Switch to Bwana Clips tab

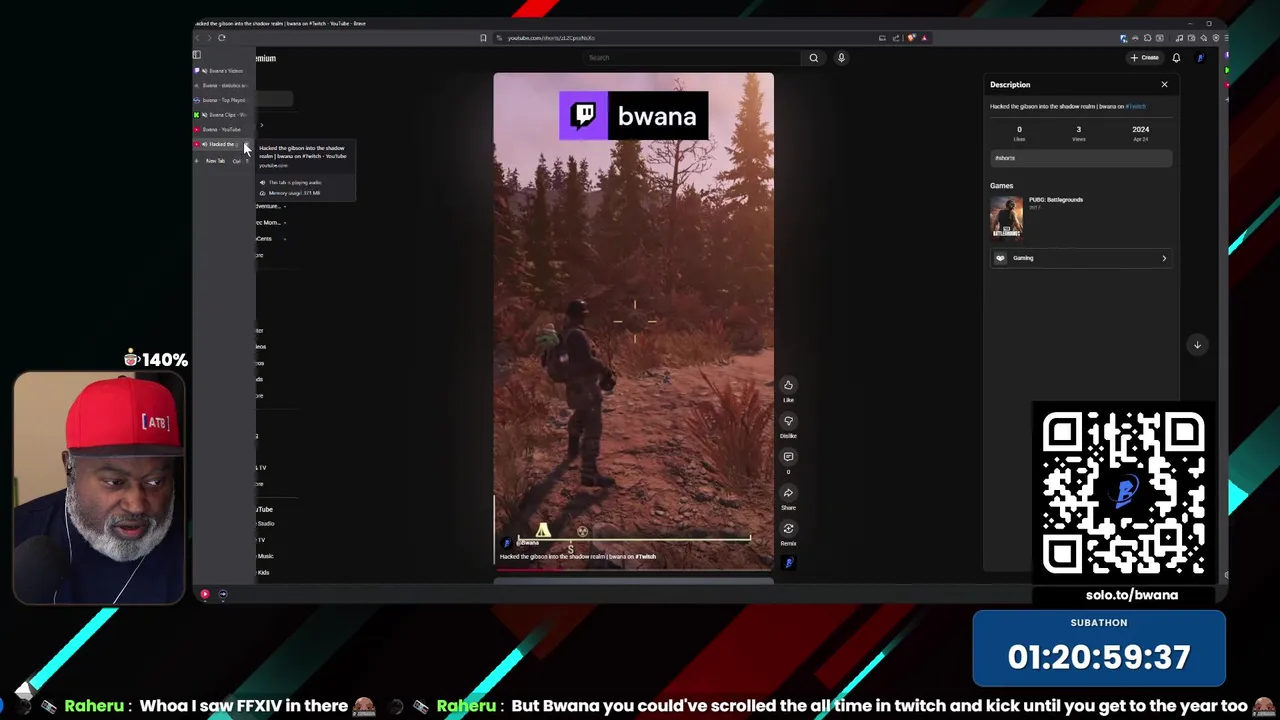[222, 115]
